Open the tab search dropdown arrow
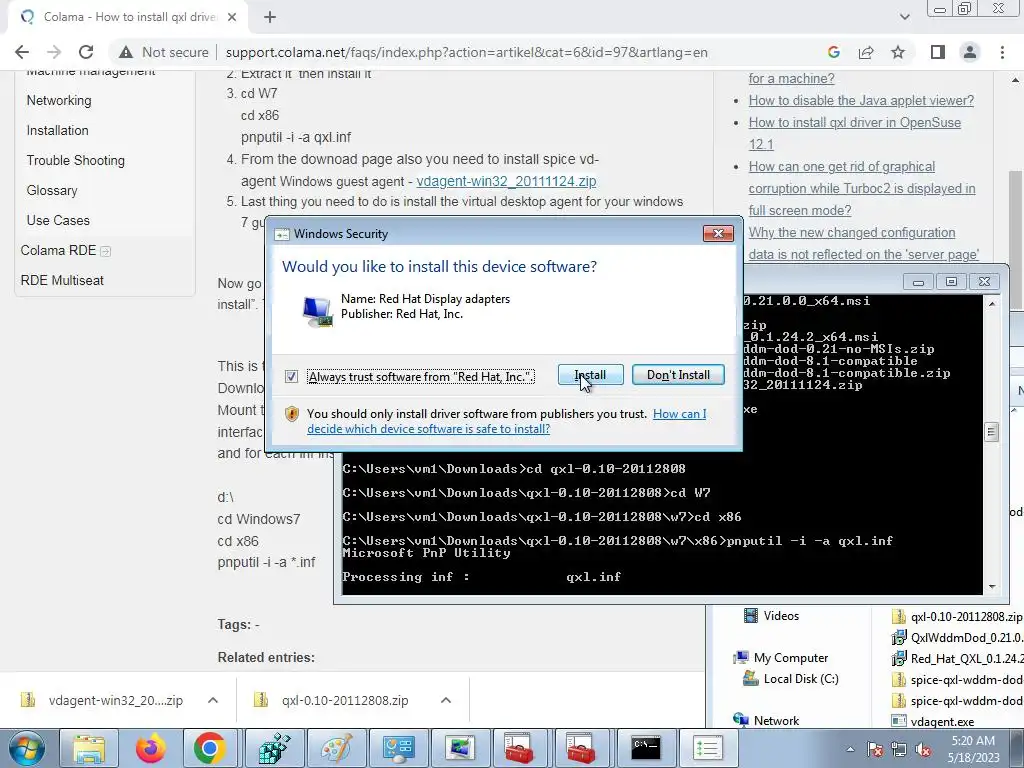The image size is (1024, 768). (904, 17)
